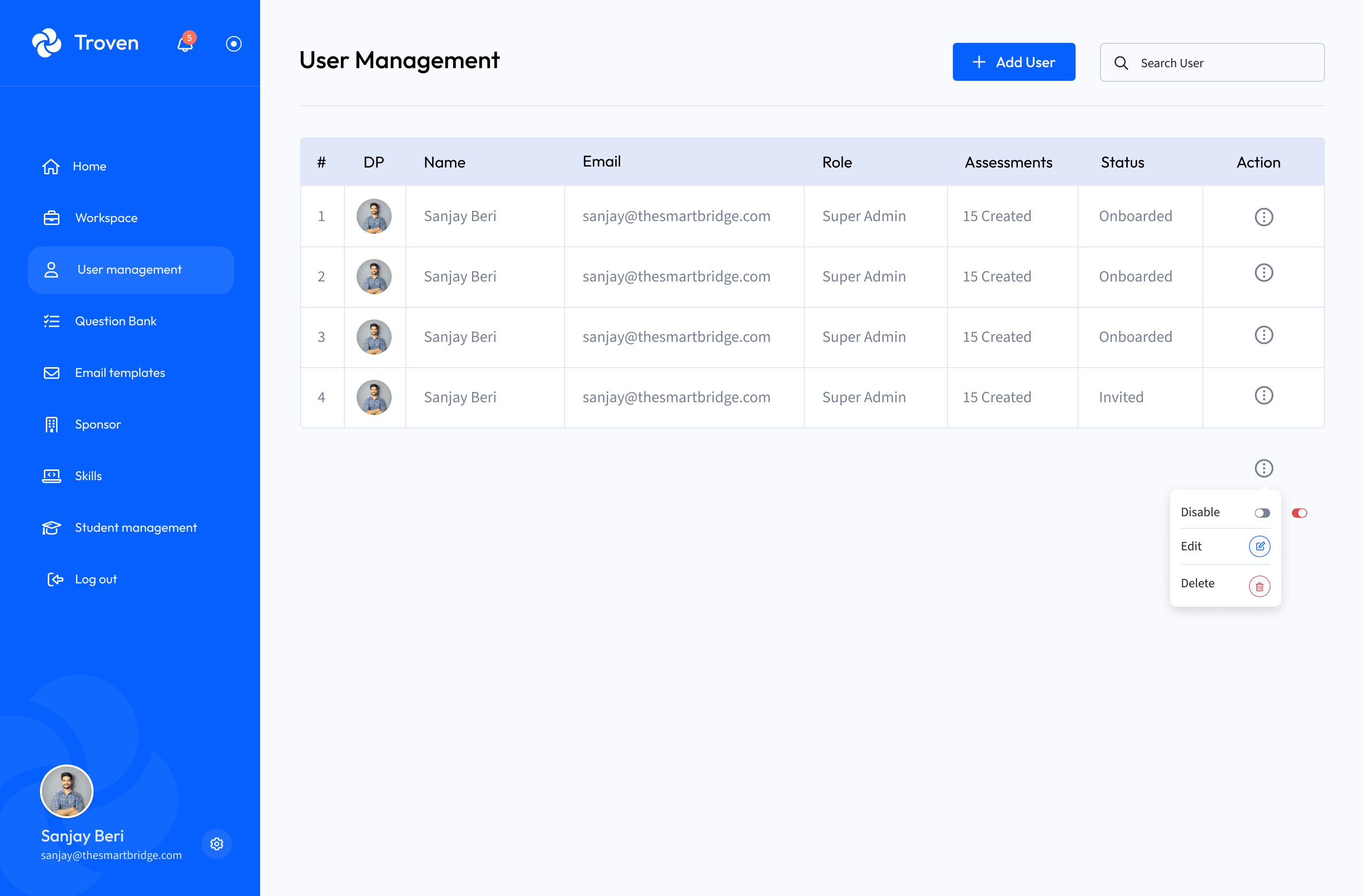
Task: Open the settings gear near Sanjay Beri profile
Action: [x=217, y=844]
